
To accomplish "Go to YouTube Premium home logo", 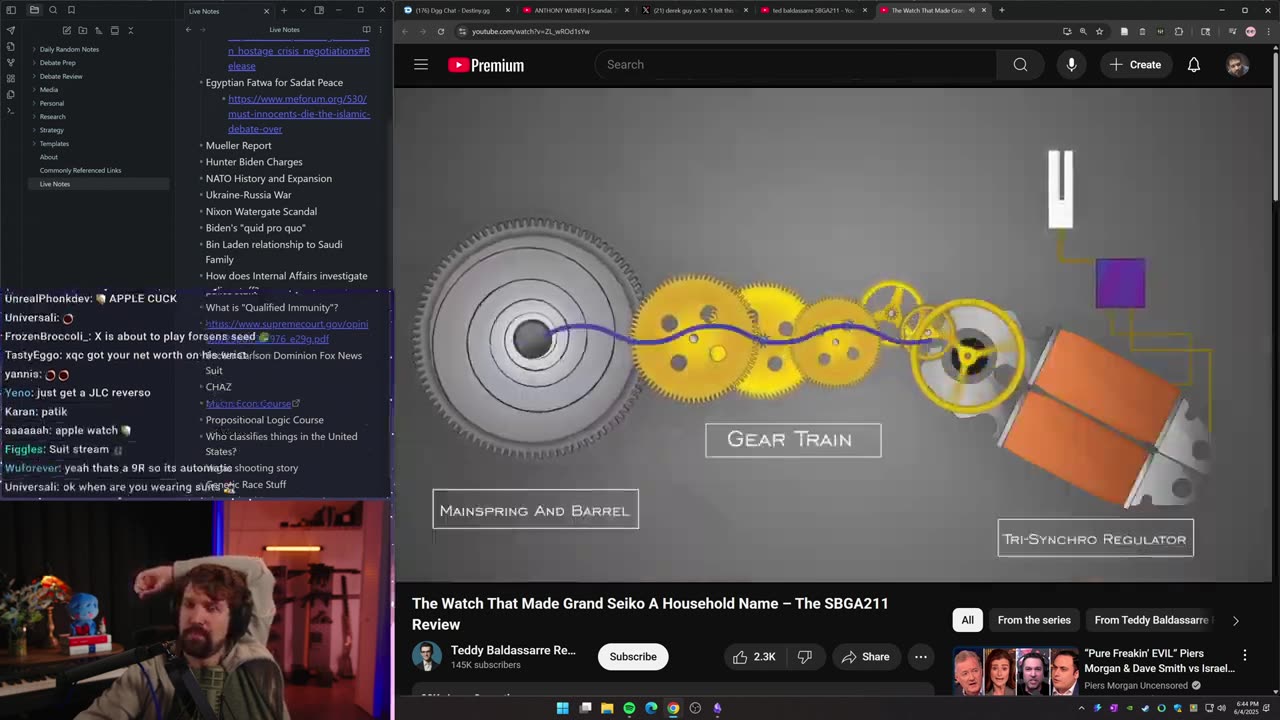I will pyautogui.click(x=486, y=65).
